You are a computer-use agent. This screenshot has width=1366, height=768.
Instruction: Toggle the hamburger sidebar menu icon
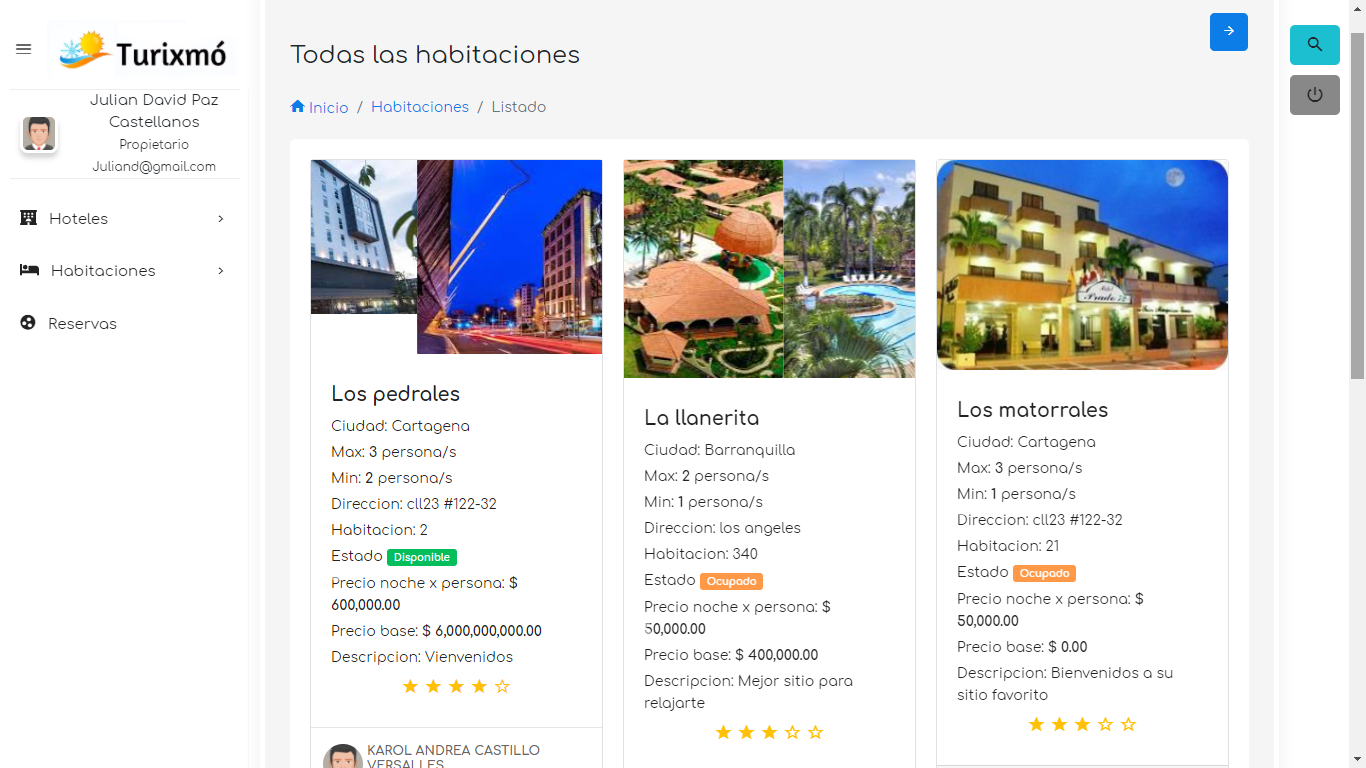[24, 49]
